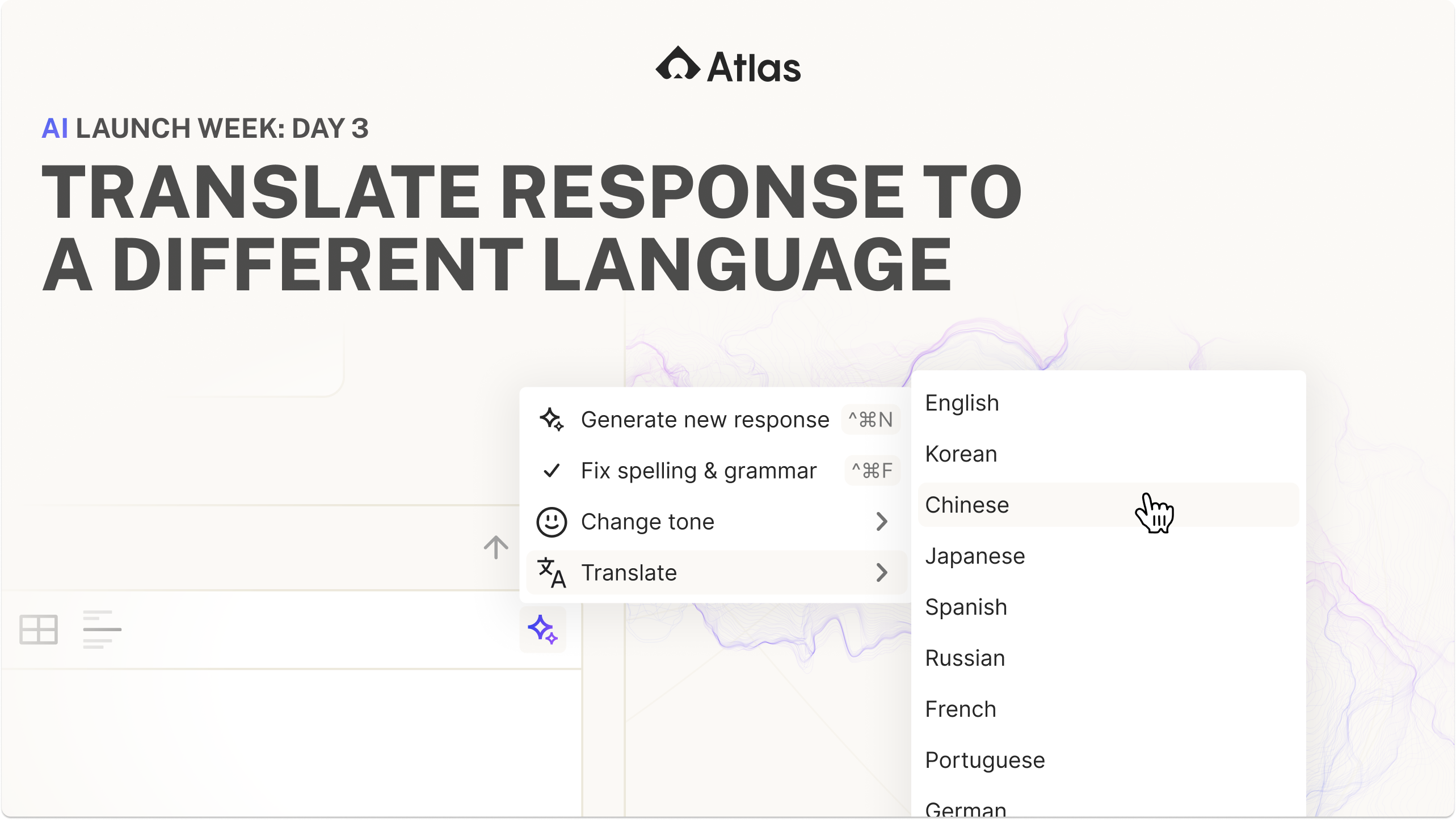1456x820 pixels.
Task: Pick English in the language submenu
Action: (962, 403)
